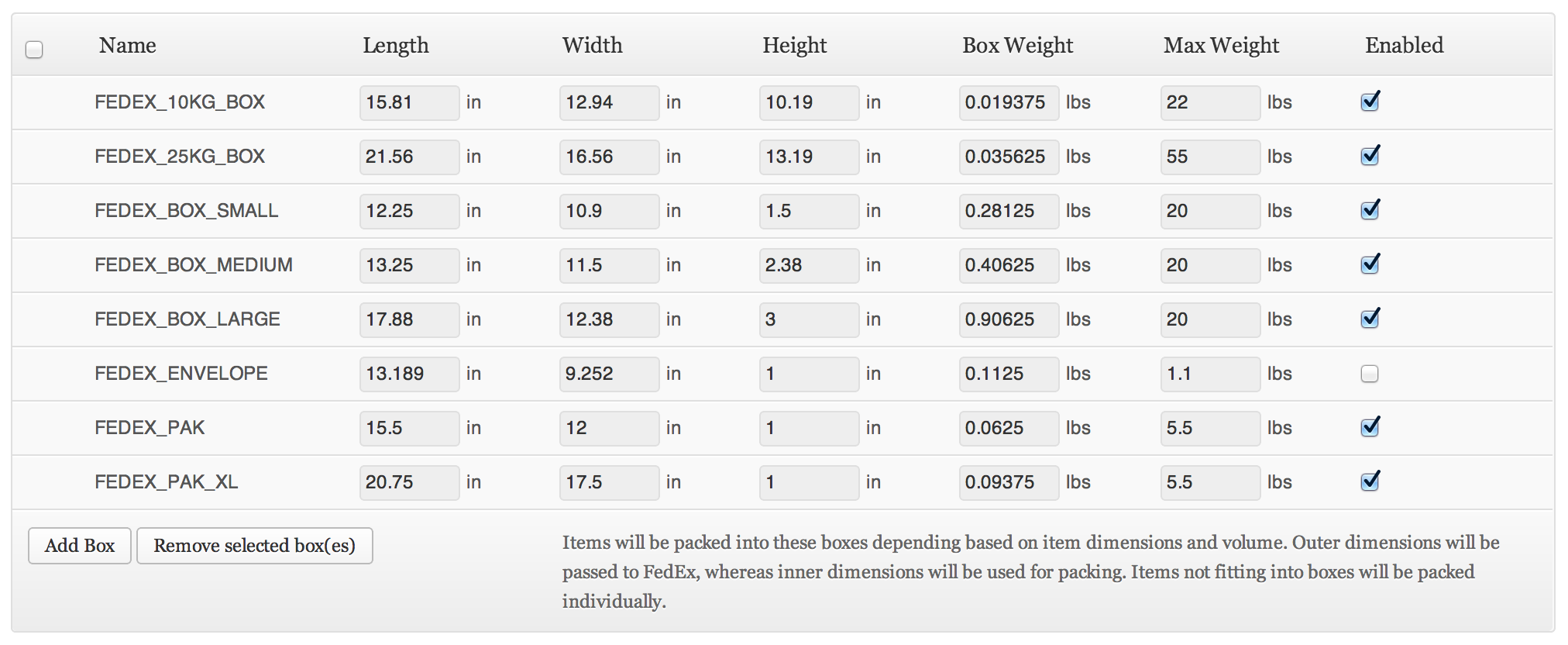
Task: Disable the FEDEX_PAK_XL enabled checkbox
Action: (1370, 482)
